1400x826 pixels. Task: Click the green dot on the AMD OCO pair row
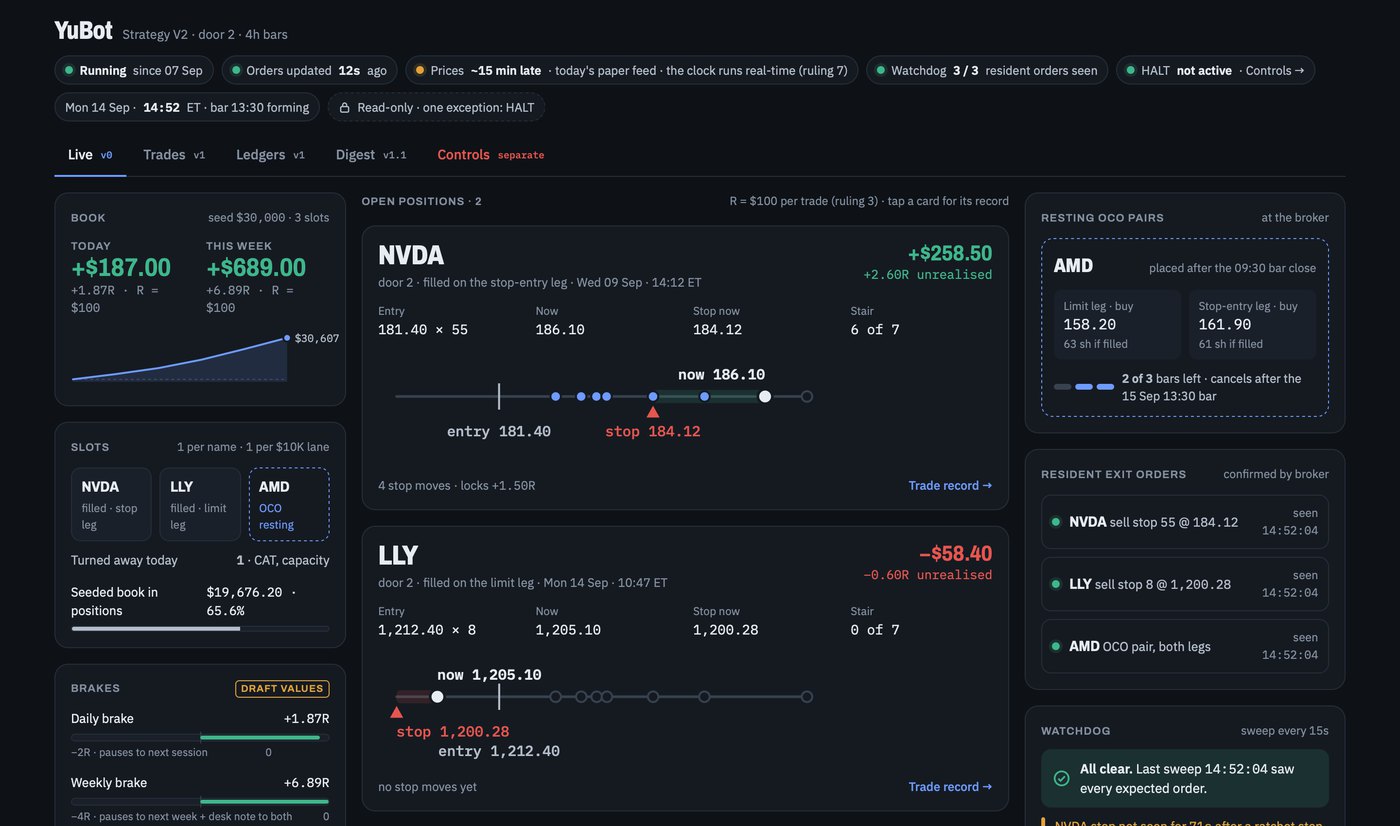(1055, 646)
